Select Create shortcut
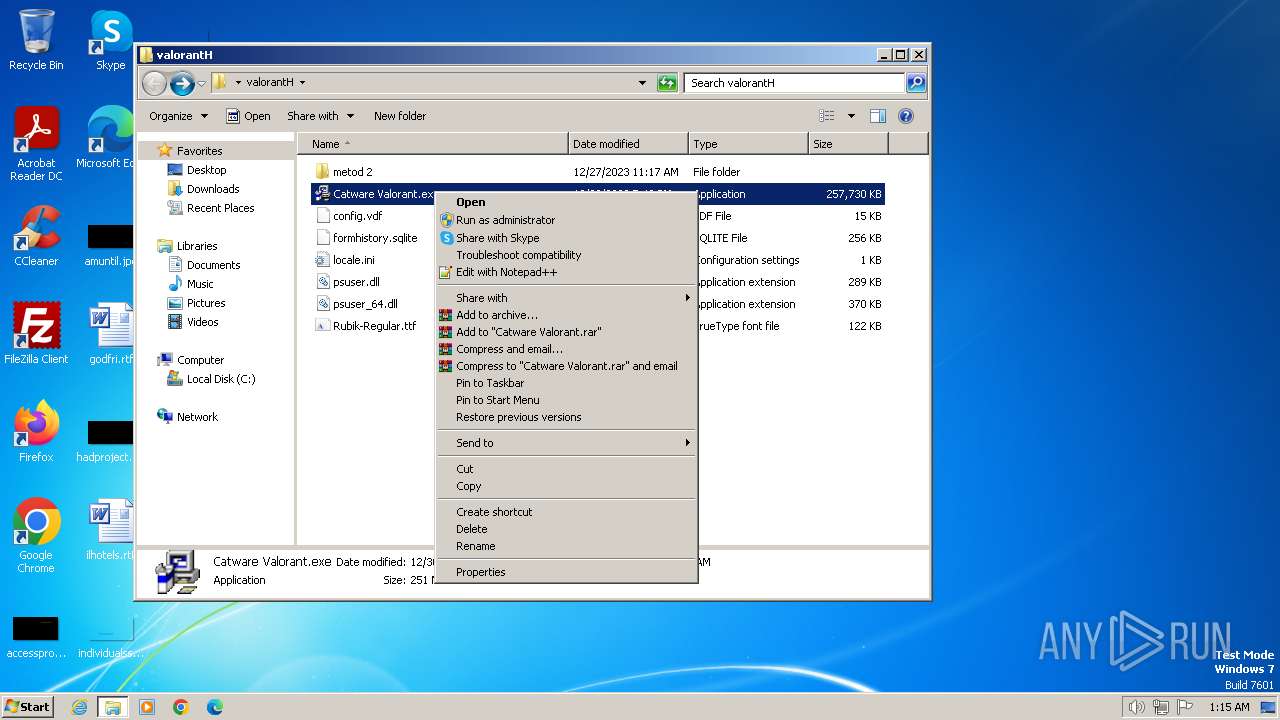The height and width of the screenshot is (720, 1280). [x=567, y=512]
